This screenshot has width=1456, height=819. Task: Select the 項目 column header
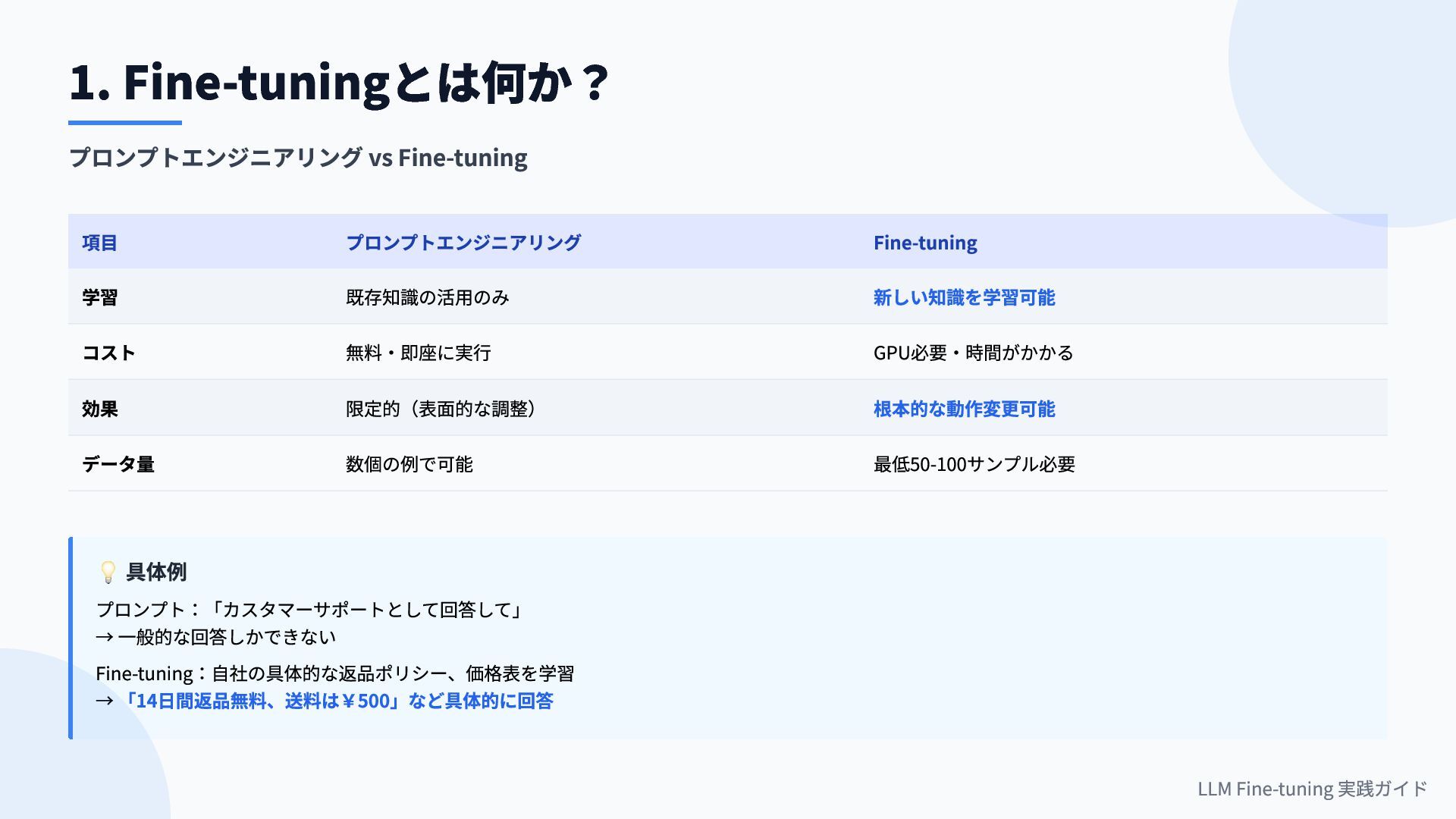click(x=99, y=243)
